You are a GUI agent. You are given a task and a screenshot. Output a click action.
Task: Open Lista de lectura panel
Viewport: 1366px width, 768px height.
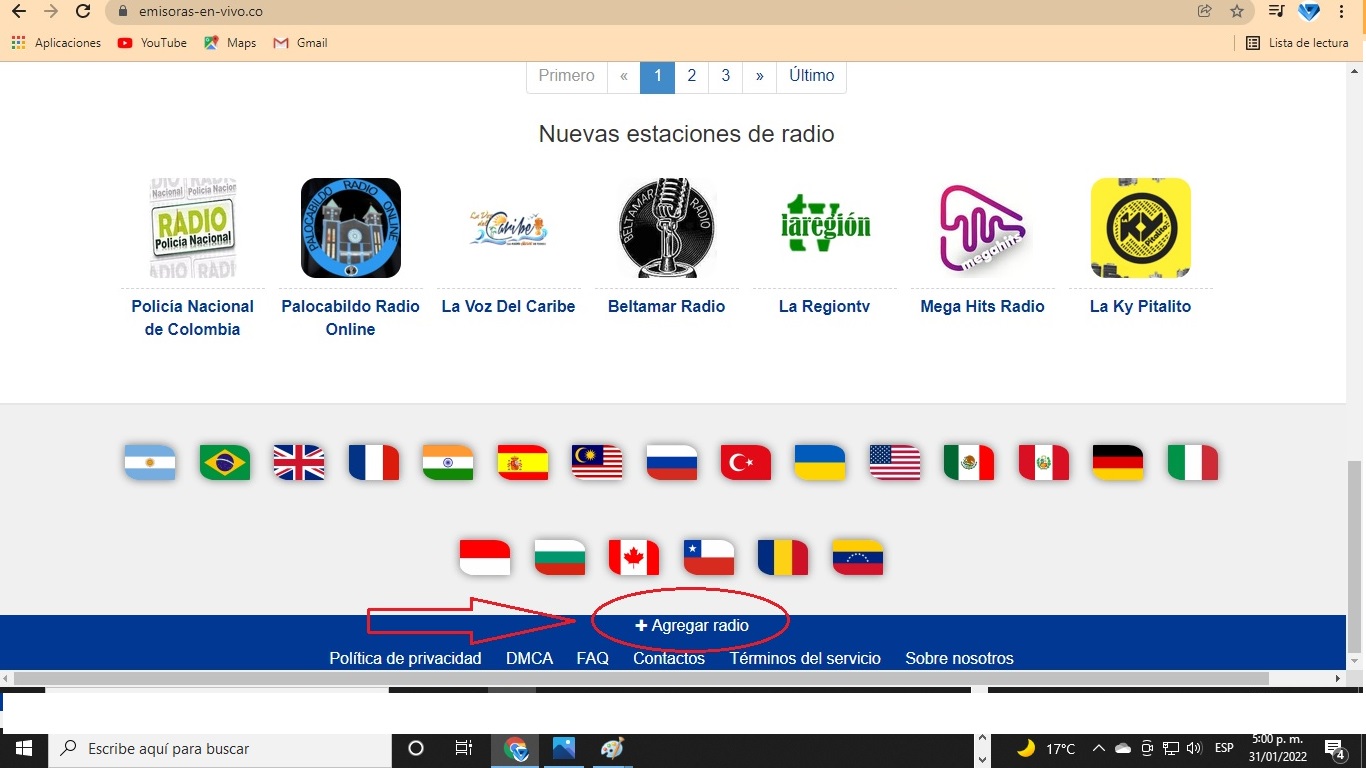point(1297,43)
